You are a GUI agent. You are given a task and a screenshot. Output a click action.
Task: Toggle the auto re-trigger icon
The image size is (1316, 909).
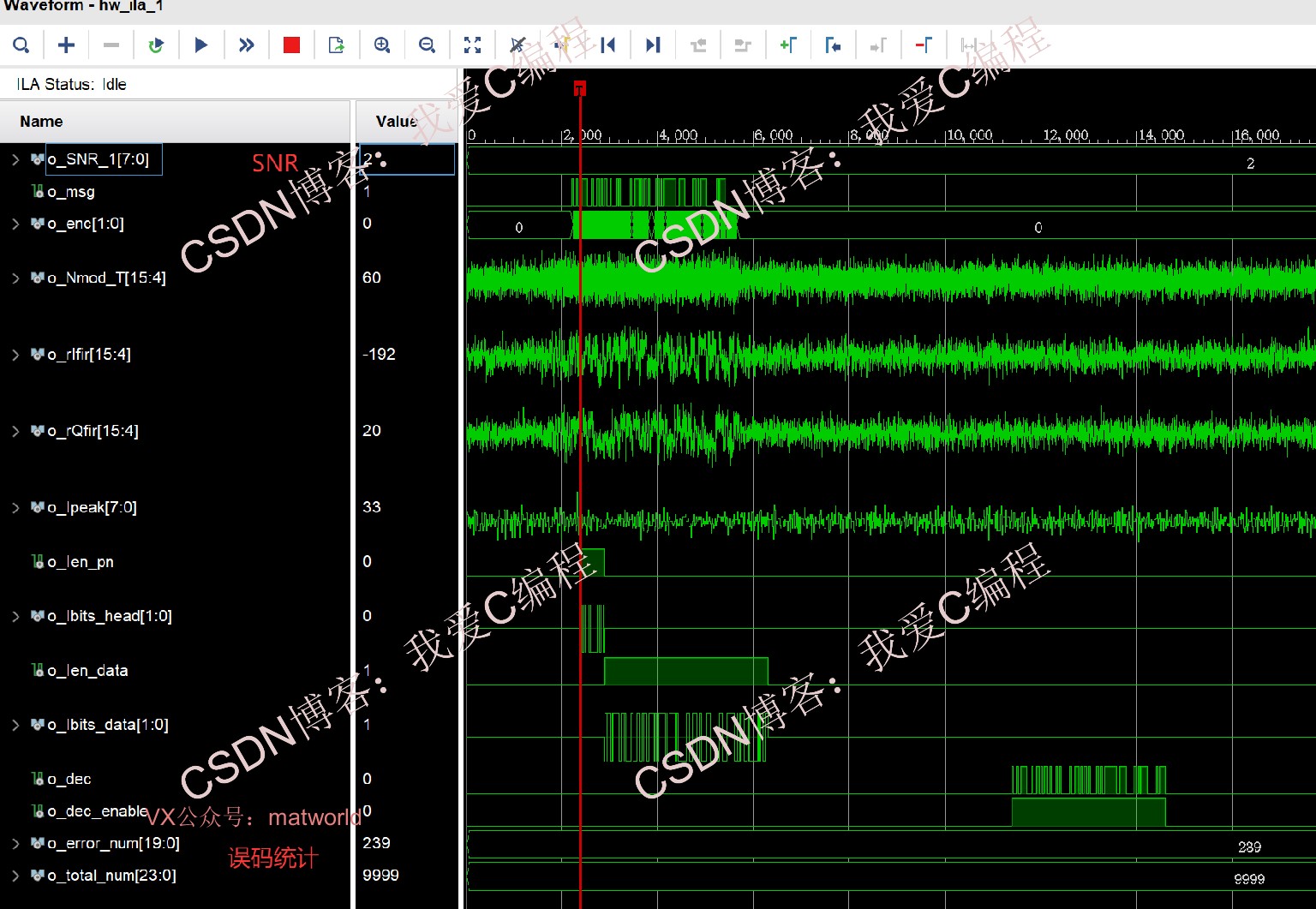click(x=156, y=45)
